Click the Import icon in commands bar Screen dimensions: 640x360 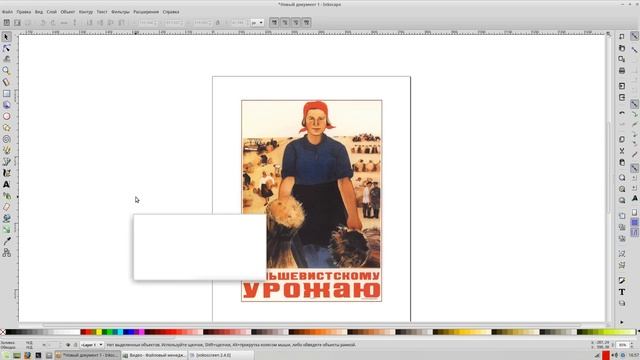tap(622, 86)
